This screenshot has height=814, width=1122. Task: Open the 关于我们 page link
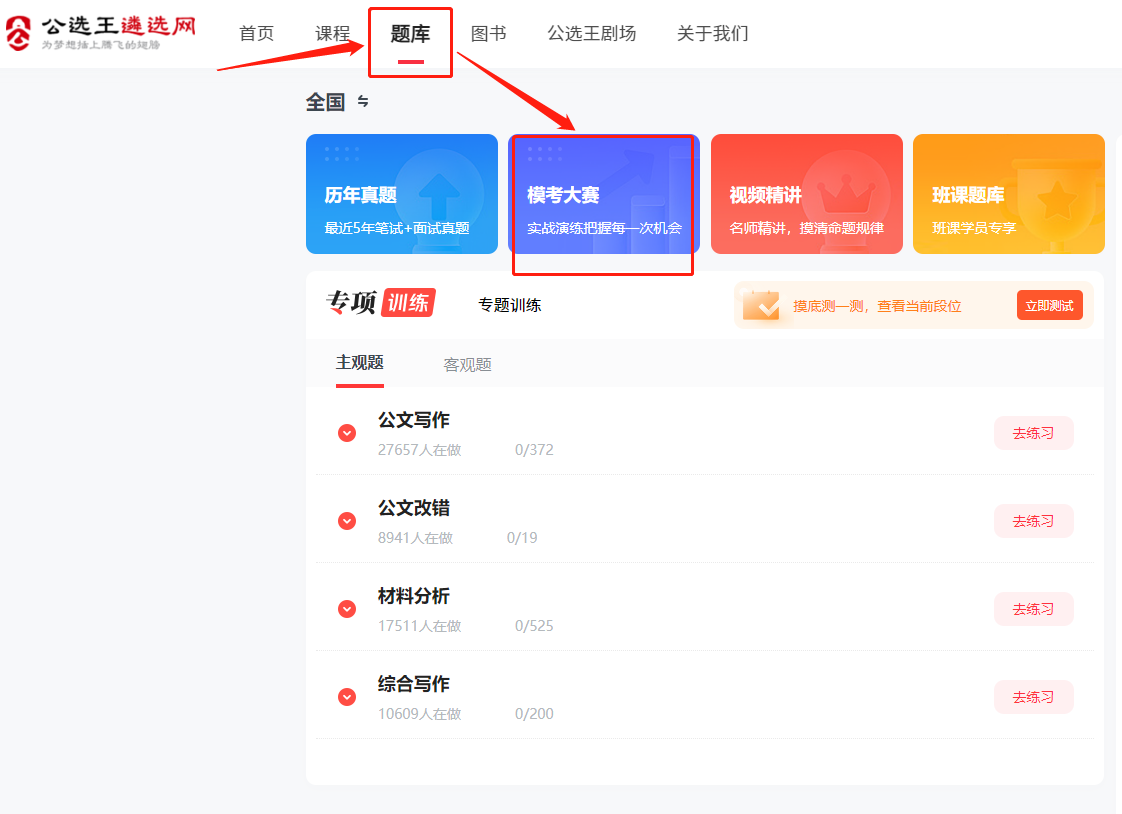[x=712, y=33]
